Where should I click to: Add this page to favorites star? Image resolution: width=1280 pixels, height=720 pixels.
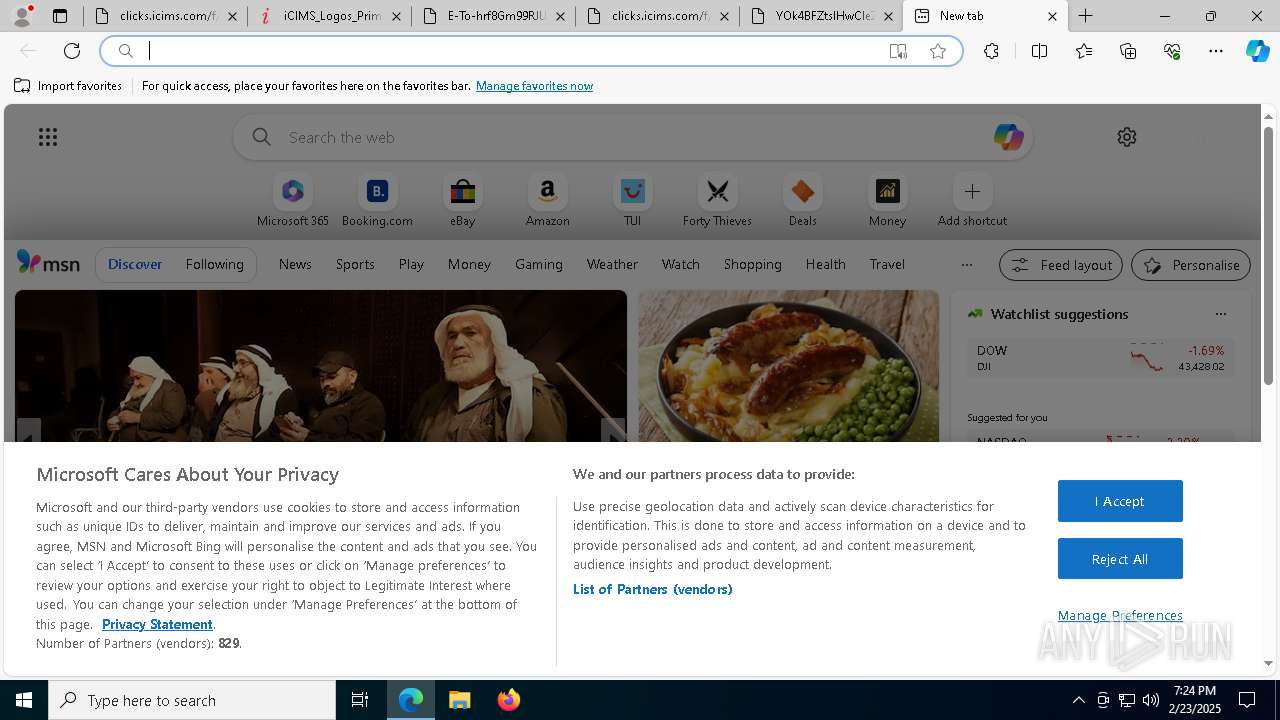[x=938, y=51]
